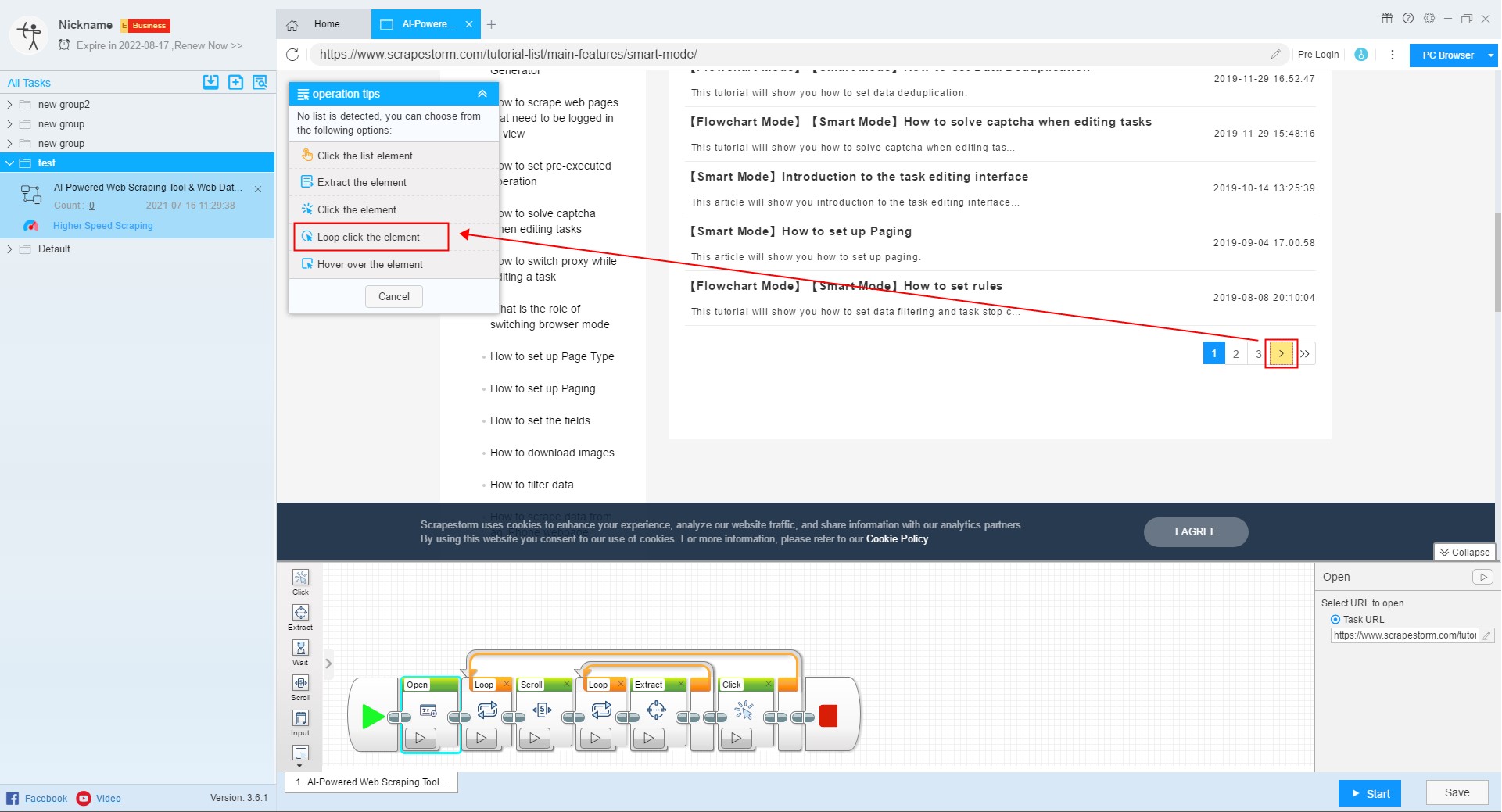Save the task
Screen dimensions: 1502x812
click(1457, 792)
